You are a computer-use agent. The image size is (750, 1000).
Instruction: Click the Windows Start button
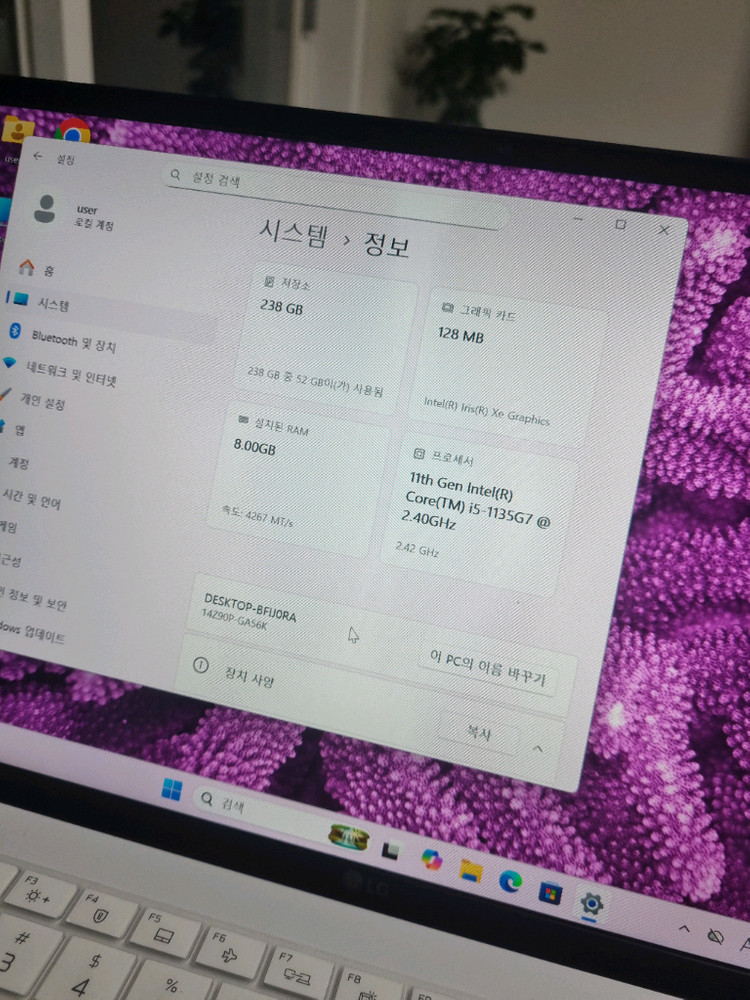tap(172, 790)
